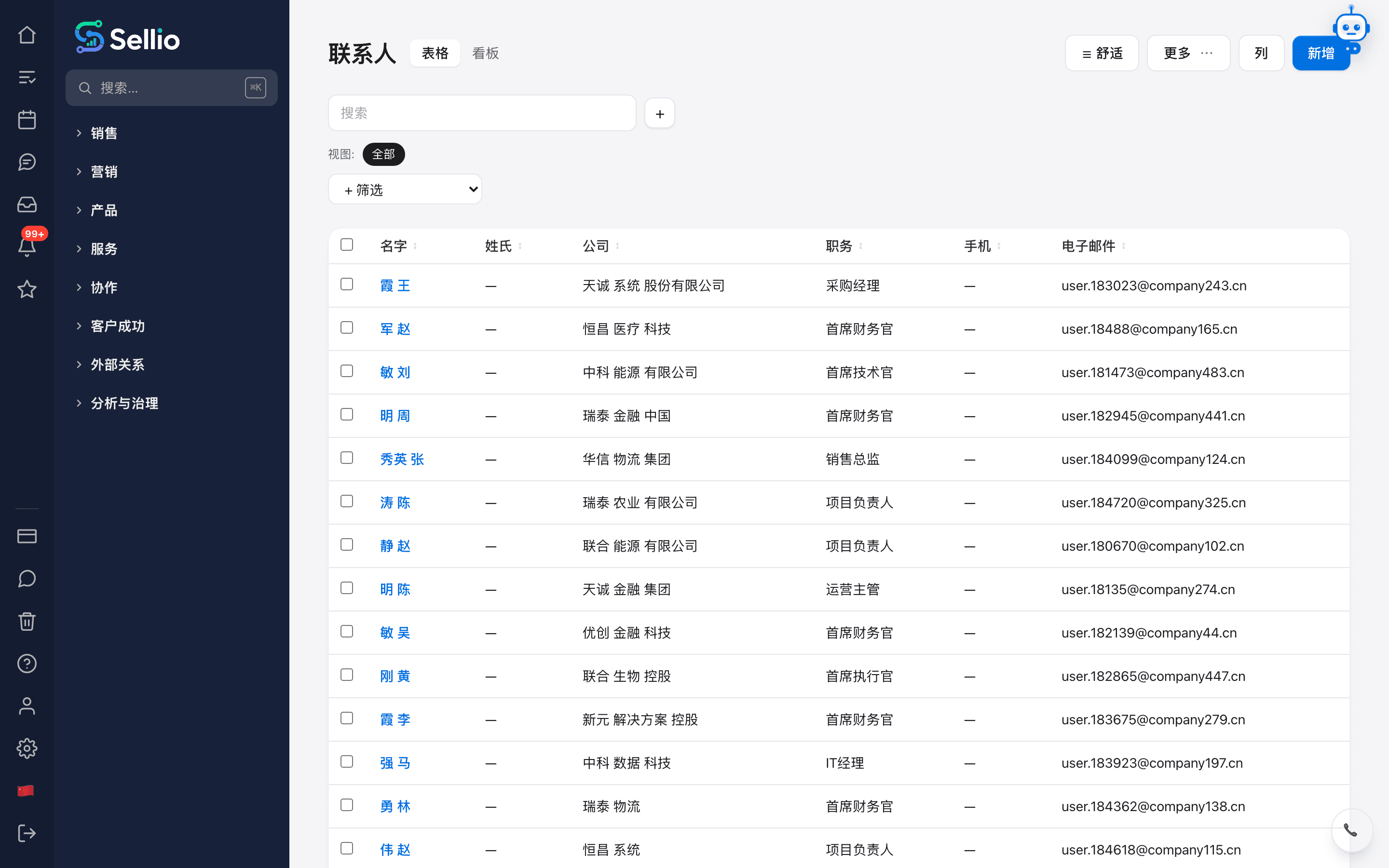Sort by 公司 column sort icon
The width and height of the screenshot is (1389, 868).
coord(618,246)
